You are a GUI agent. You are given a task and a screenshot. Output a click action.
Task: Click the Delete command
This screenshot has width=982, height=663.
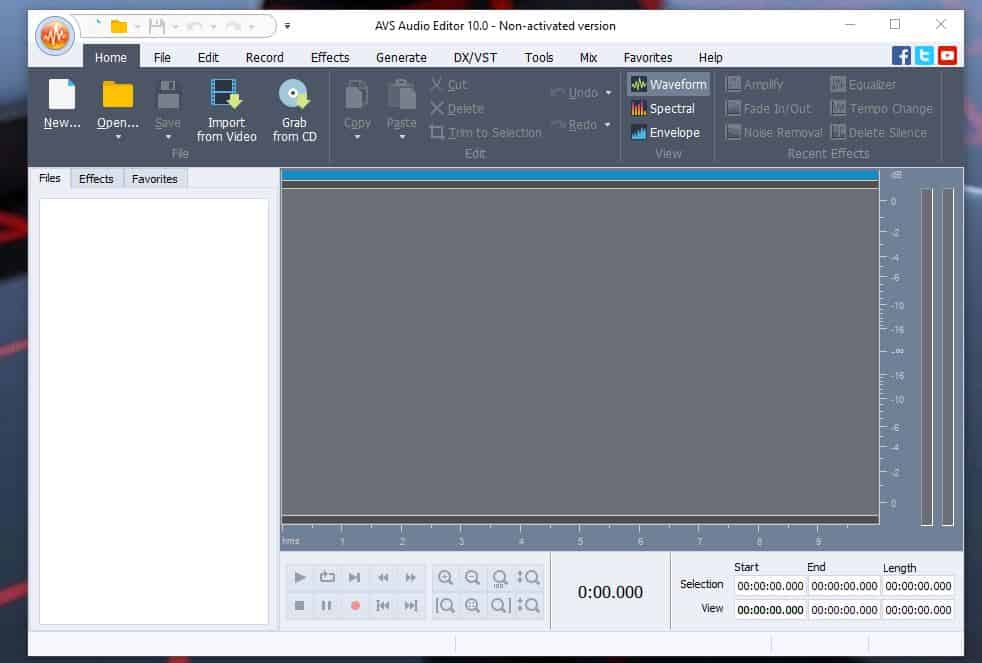[457, 109]
